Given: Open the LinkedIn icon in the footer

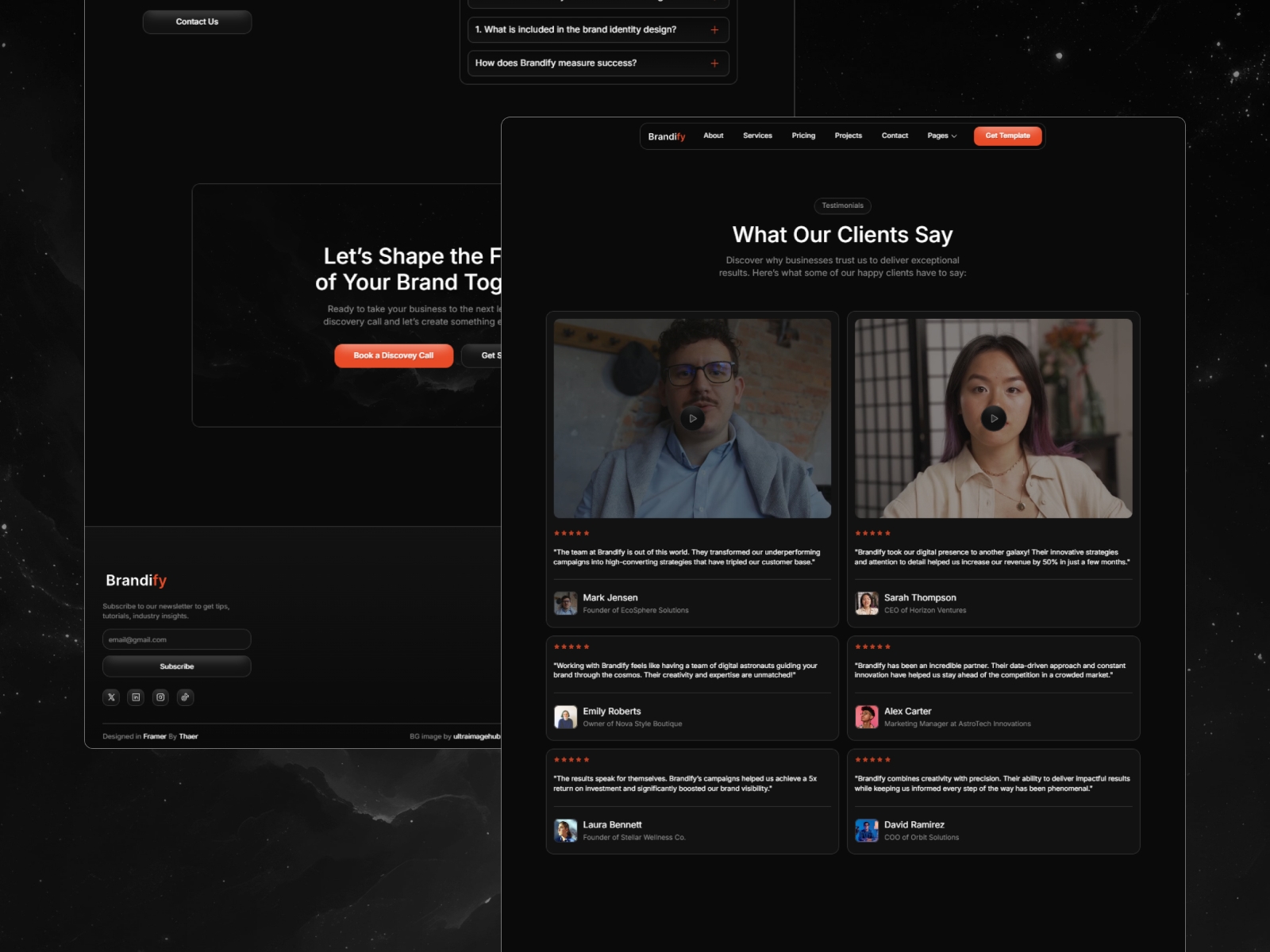Looking at the screenshot, I should 136,697.
